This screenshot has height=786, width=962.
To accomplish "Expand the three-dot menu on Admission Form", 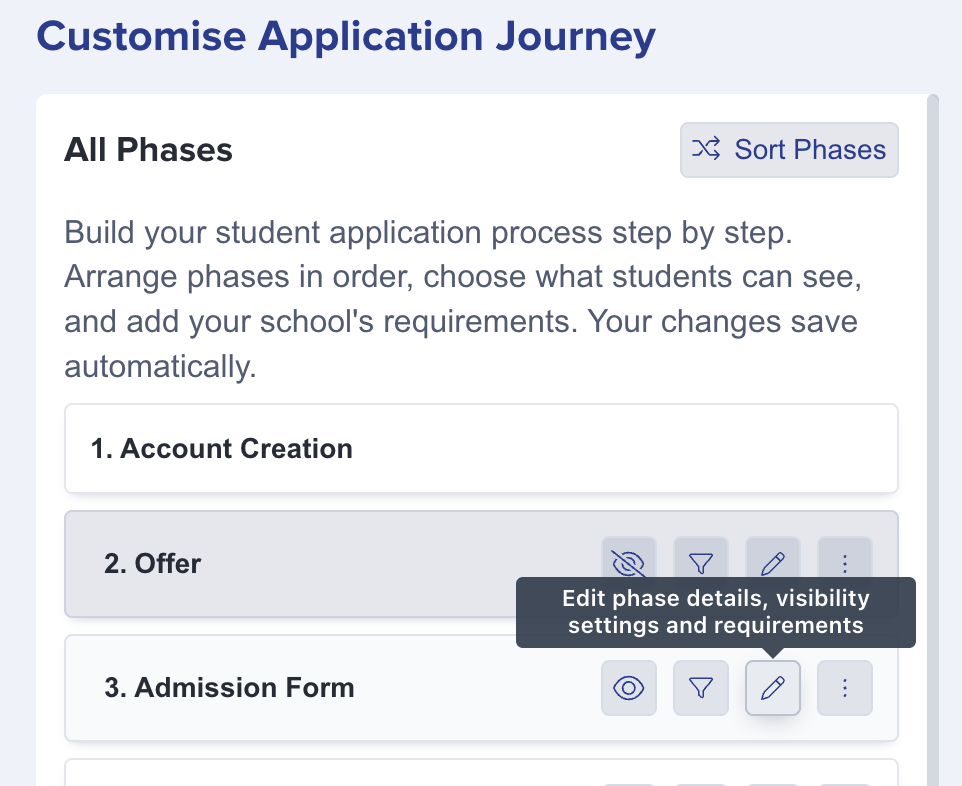I will click(x=845, y=688).
